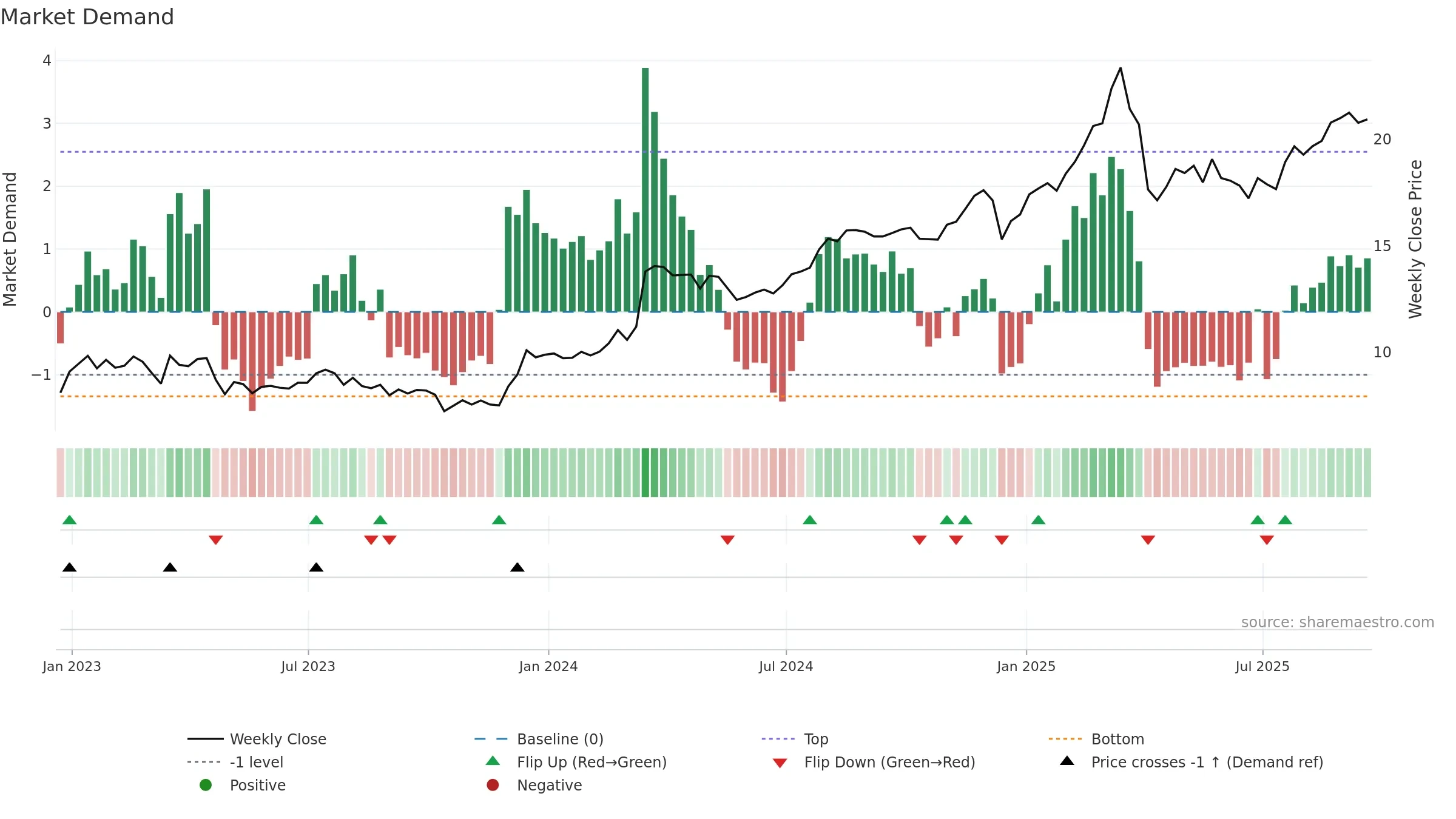Click the black Price crosses -1 legend triangle
This screenshot has height=819, width=1456.
tap(1067, 761)
